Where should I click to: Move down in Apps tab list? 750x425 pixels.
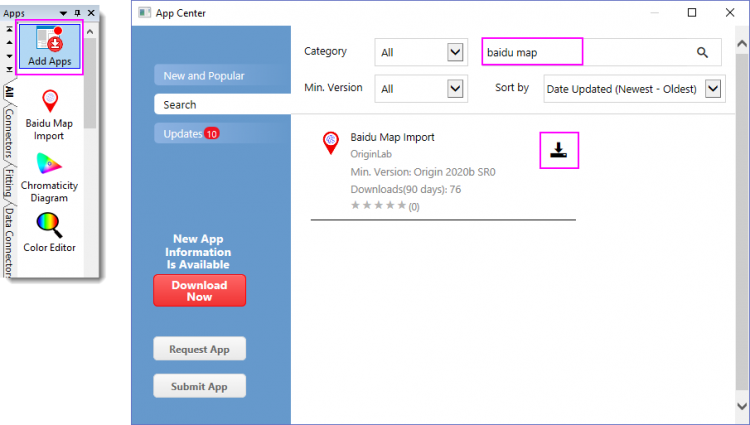click(x=9, y=56)
